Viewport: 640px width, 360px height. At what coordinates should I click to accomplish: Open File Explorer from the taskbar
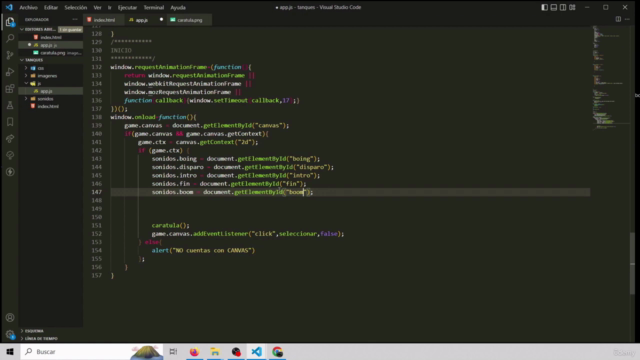point(215,351)
